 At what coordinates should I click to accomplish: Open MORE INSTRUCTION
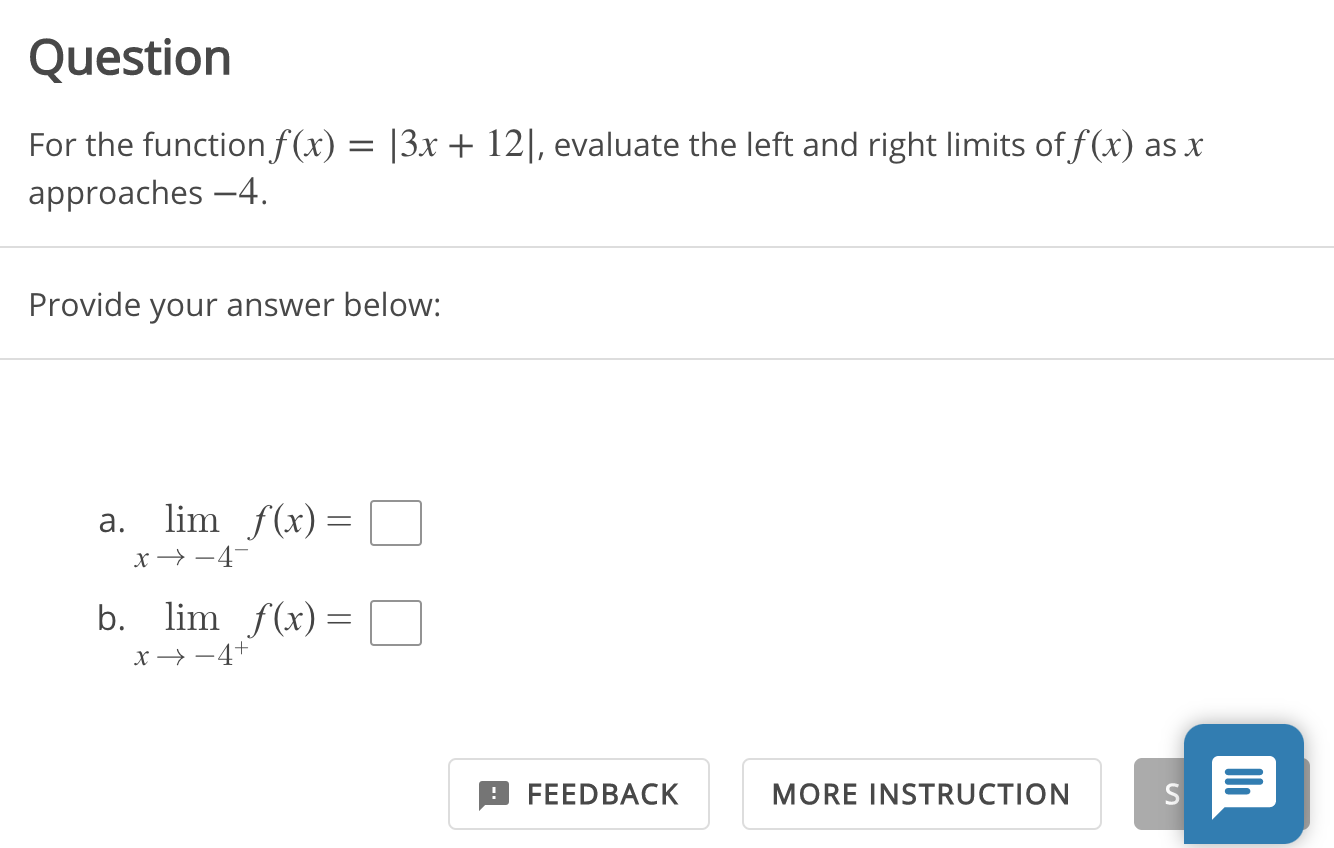pos(920,793)
